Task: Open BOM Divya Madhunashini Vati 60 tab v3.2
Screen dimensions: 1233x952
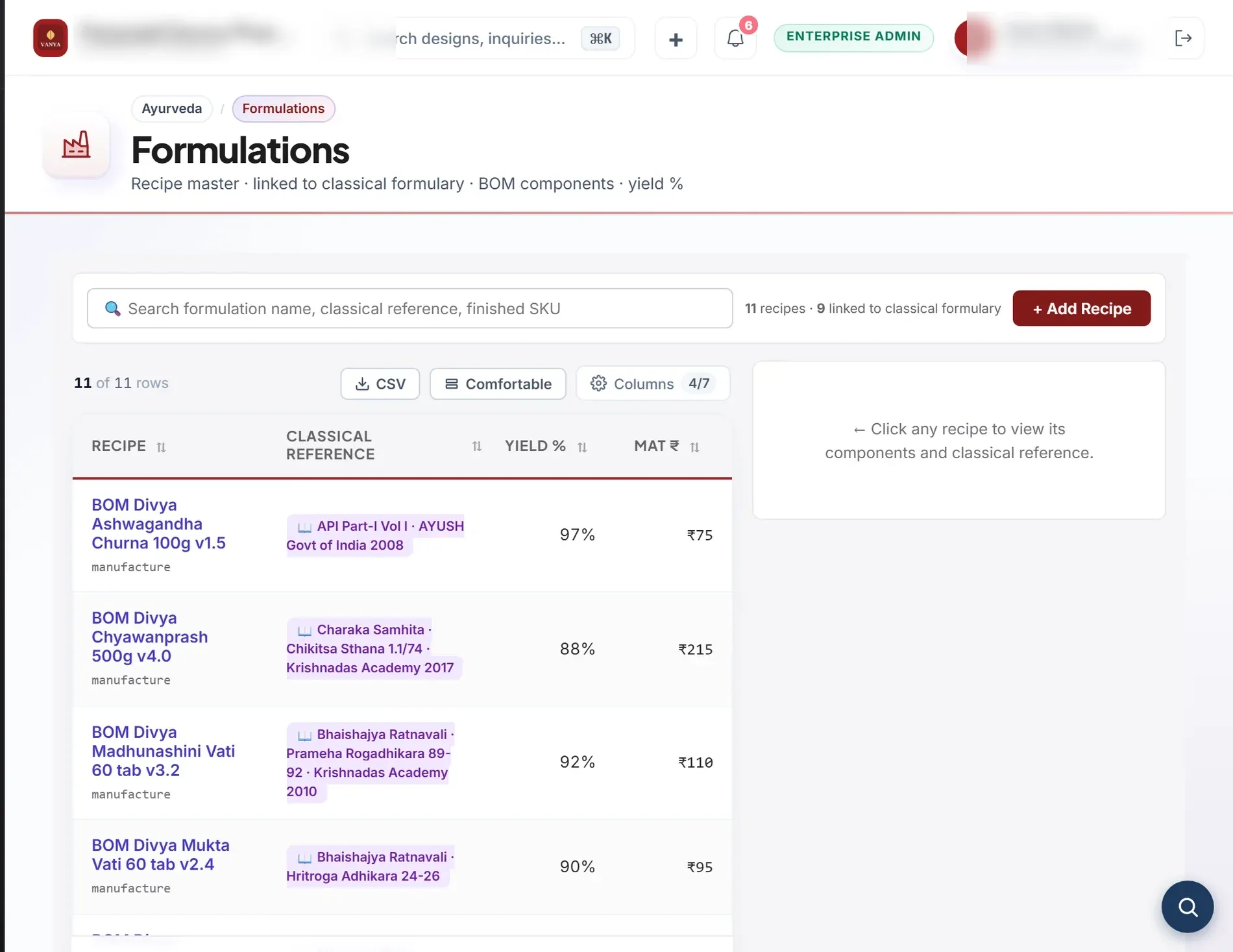Action: [x=163, y=751]
